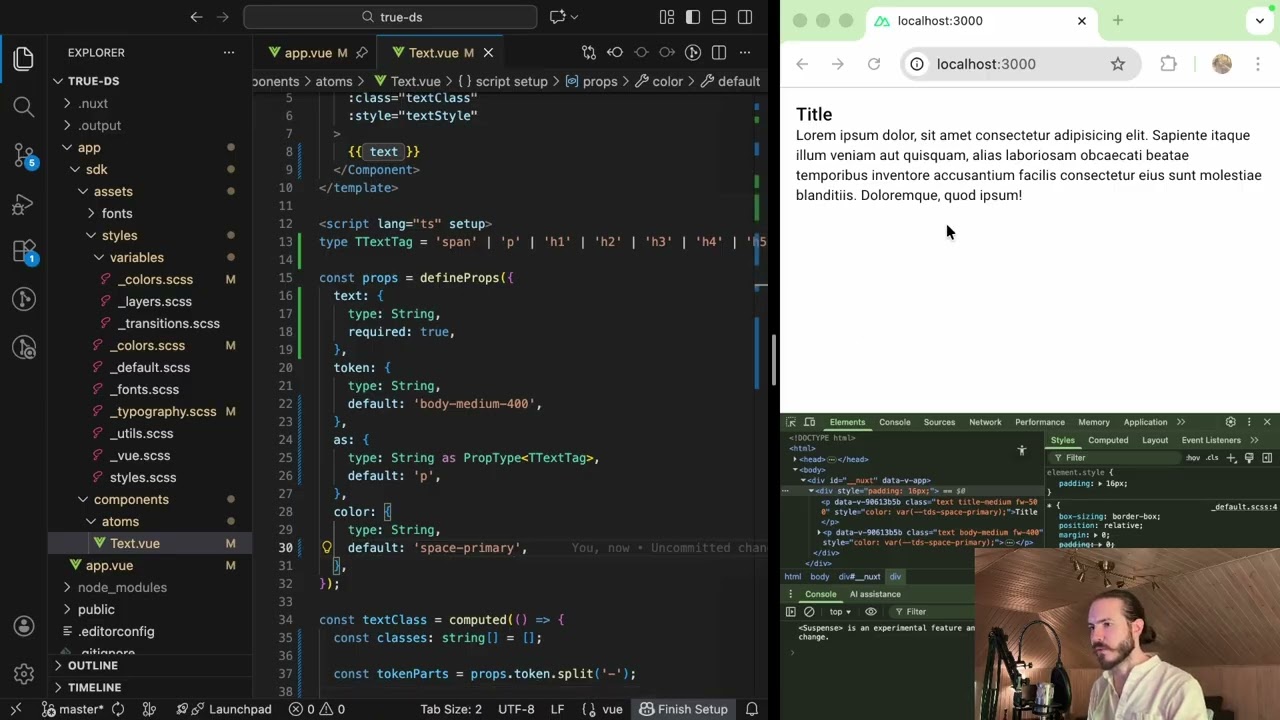Open the AI assistance drawer tab
The width and height of the screenshot is (1280, 720).
pyautogui.click(x=875, y=594)
